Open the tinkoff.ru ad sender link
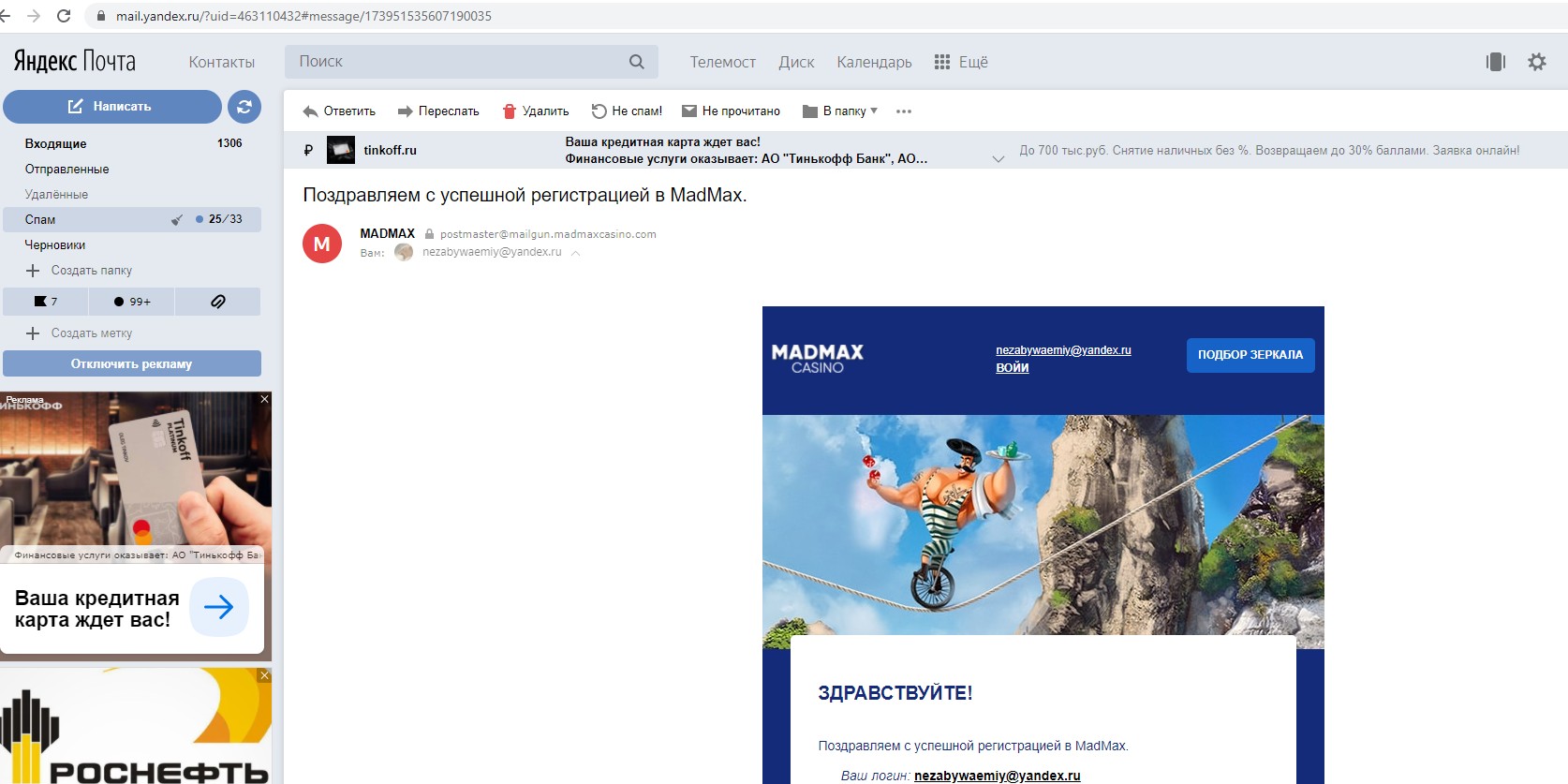 (391, 150)
